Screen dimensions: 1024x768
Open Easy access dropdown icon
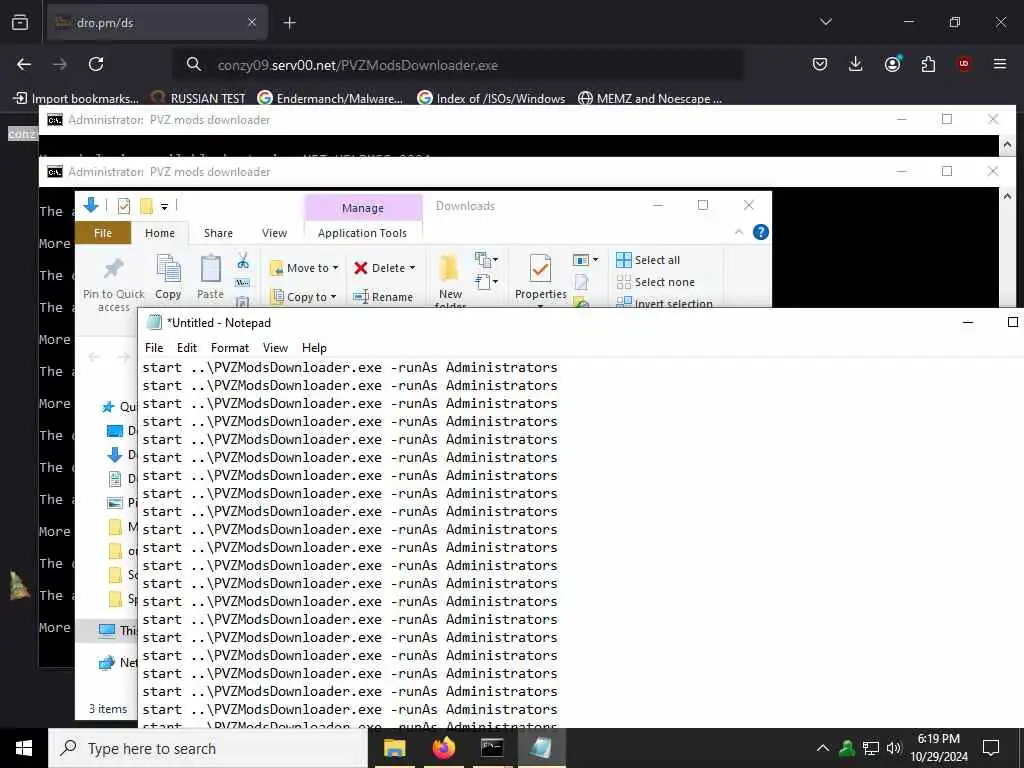(487, 282)
